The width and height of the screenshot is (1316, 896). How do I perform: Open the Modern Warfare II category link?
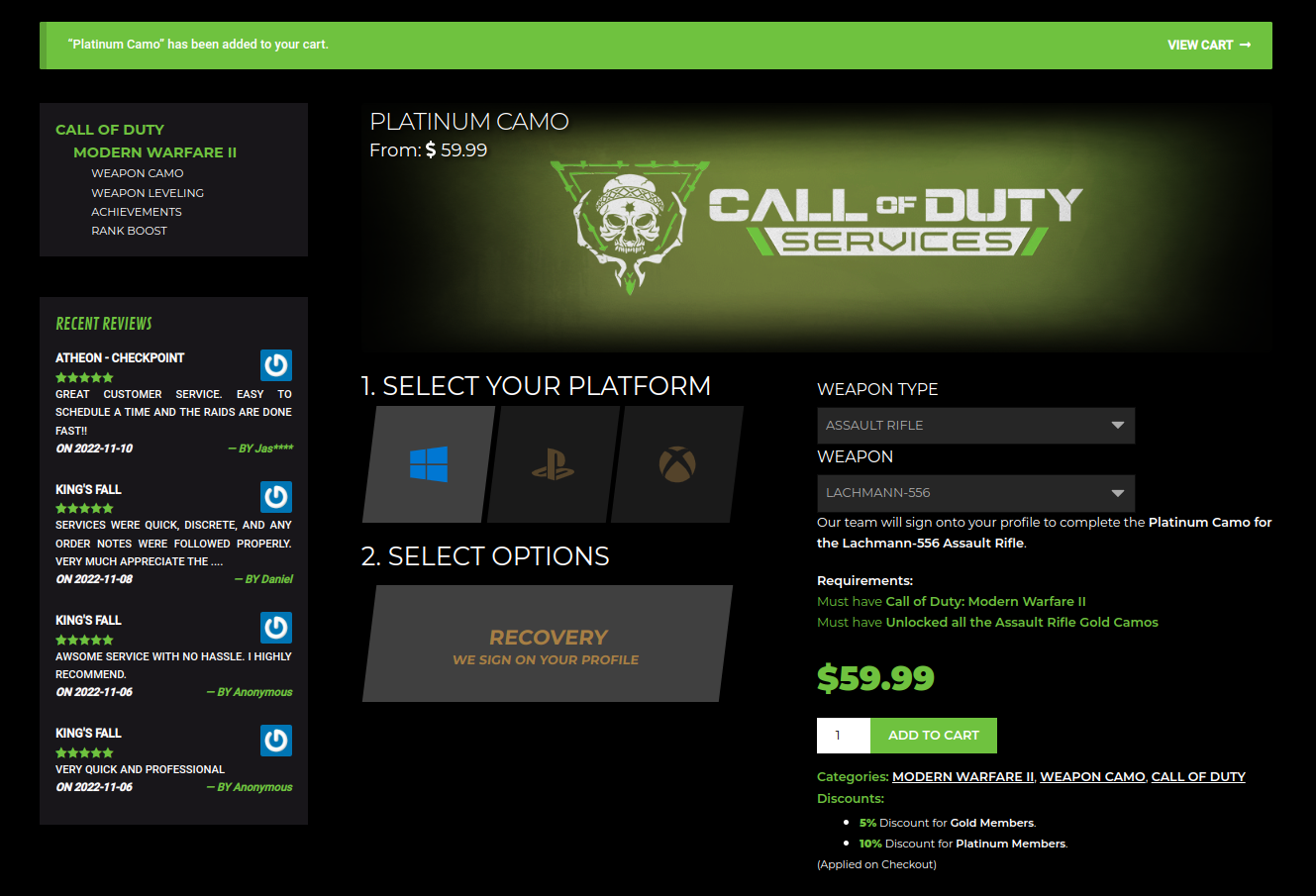coord(962,777)
